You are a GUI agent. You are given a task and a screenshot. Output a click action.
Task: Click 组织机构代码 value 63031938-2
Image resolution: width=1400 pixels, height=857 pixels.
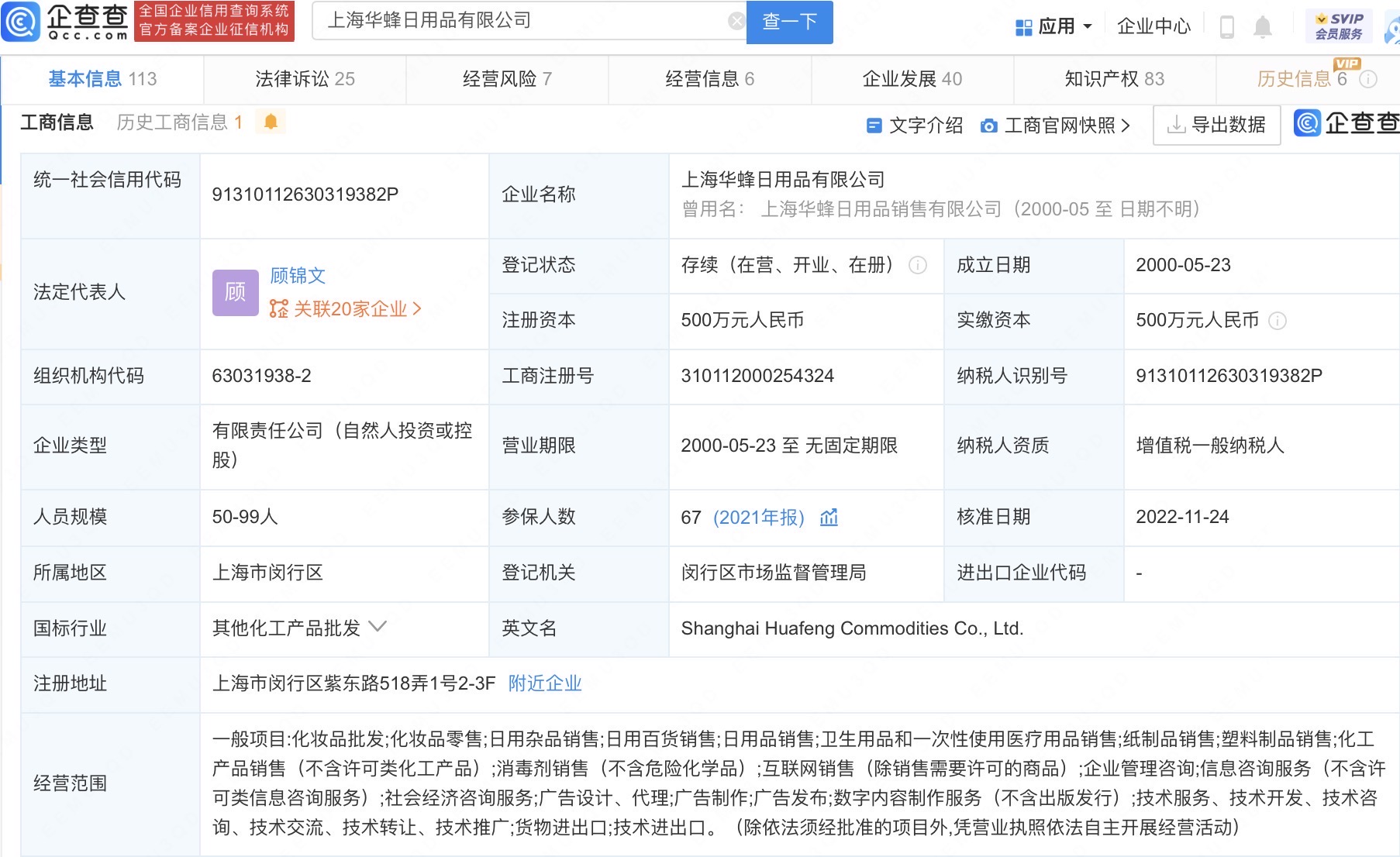pyautogui.click(x=261, y=376)
